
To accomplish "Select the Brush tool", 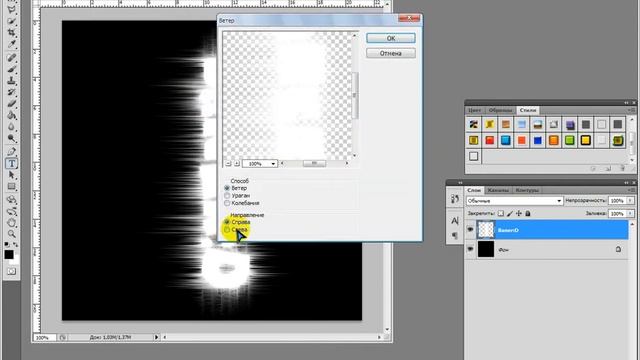I will tap(11, 69).
